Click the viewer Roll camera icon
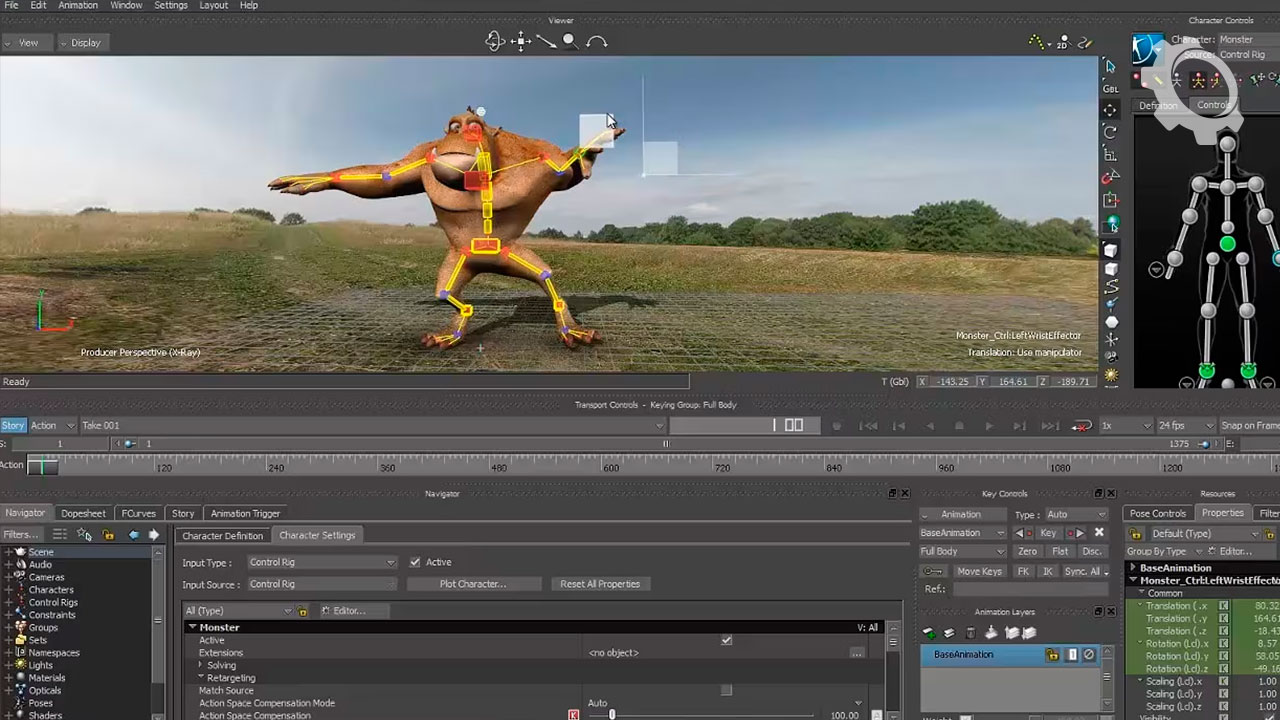 click(597, 42)
